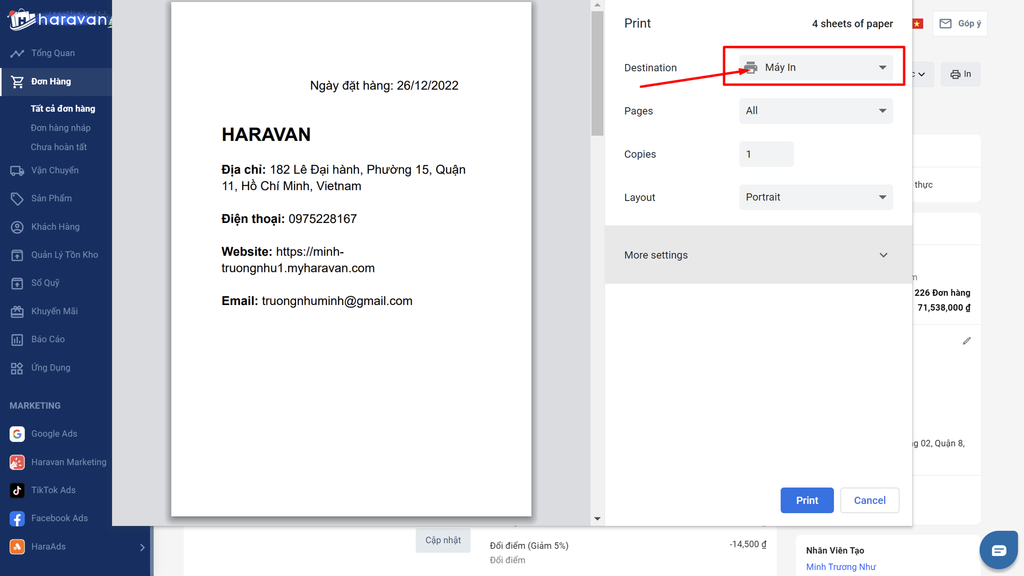Screen dimensions: 1024x576
Task: Click the Khuyến Mãi gift icon
Action: (x=17, y=312)
